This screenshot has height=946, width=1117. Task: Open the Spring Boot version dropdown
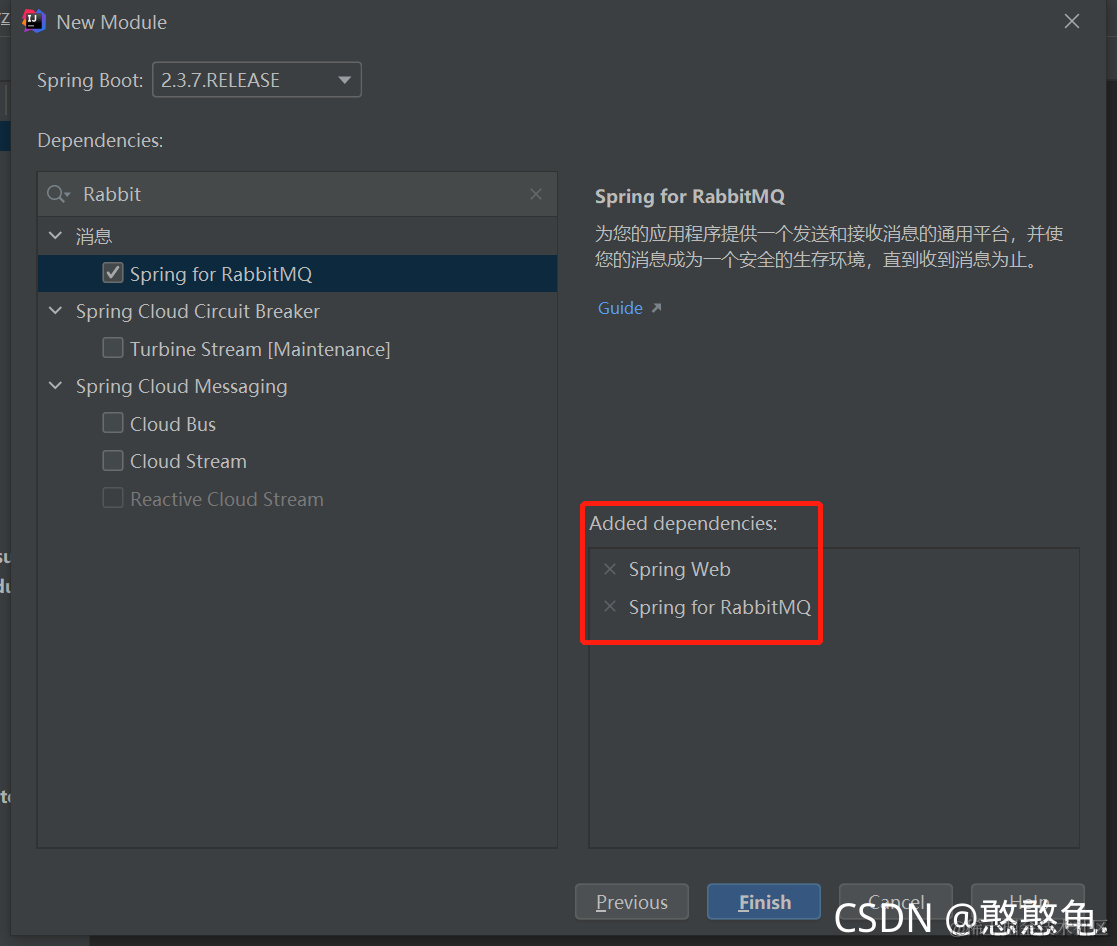(x=256, y=80)
